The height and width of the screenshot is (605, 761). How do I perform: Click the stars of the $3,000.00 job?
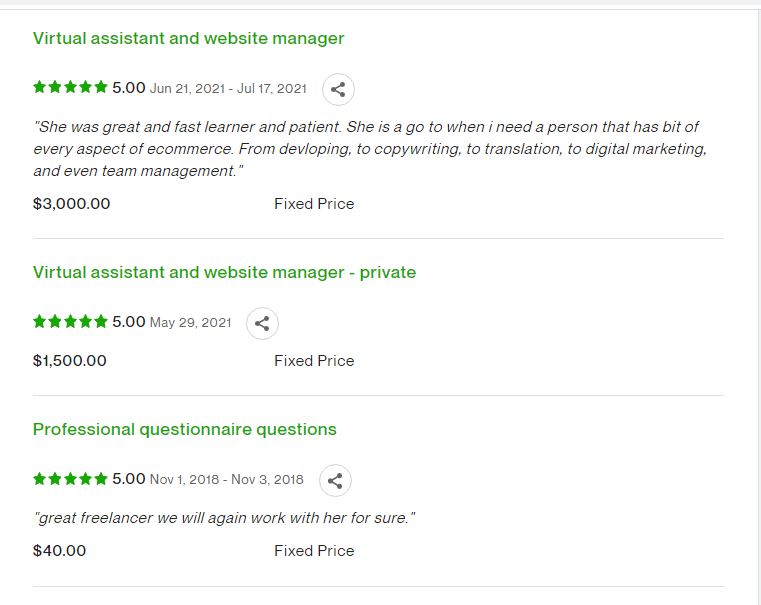tap(70, 87)
